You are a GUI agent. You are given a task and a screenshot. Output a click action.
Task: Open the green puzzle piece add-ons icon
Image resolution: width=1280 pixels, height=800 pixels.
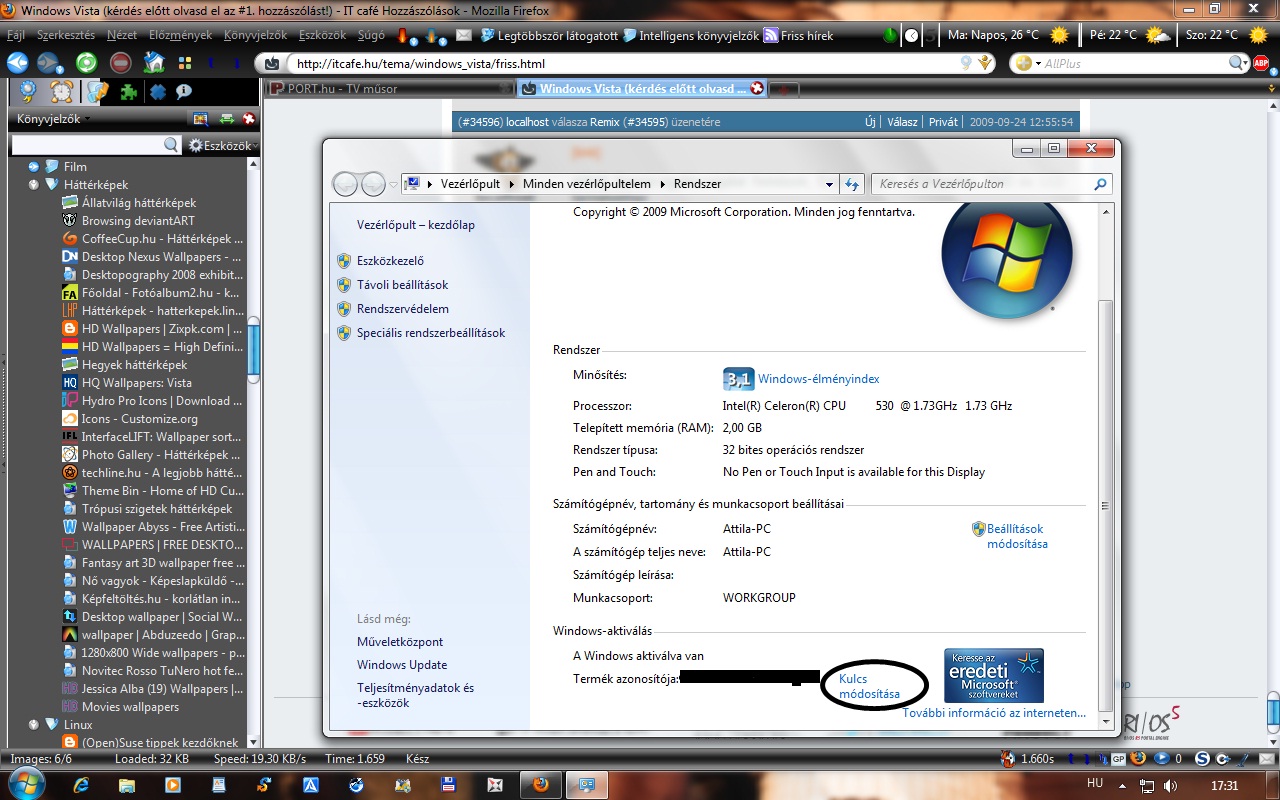pos(128,92)
